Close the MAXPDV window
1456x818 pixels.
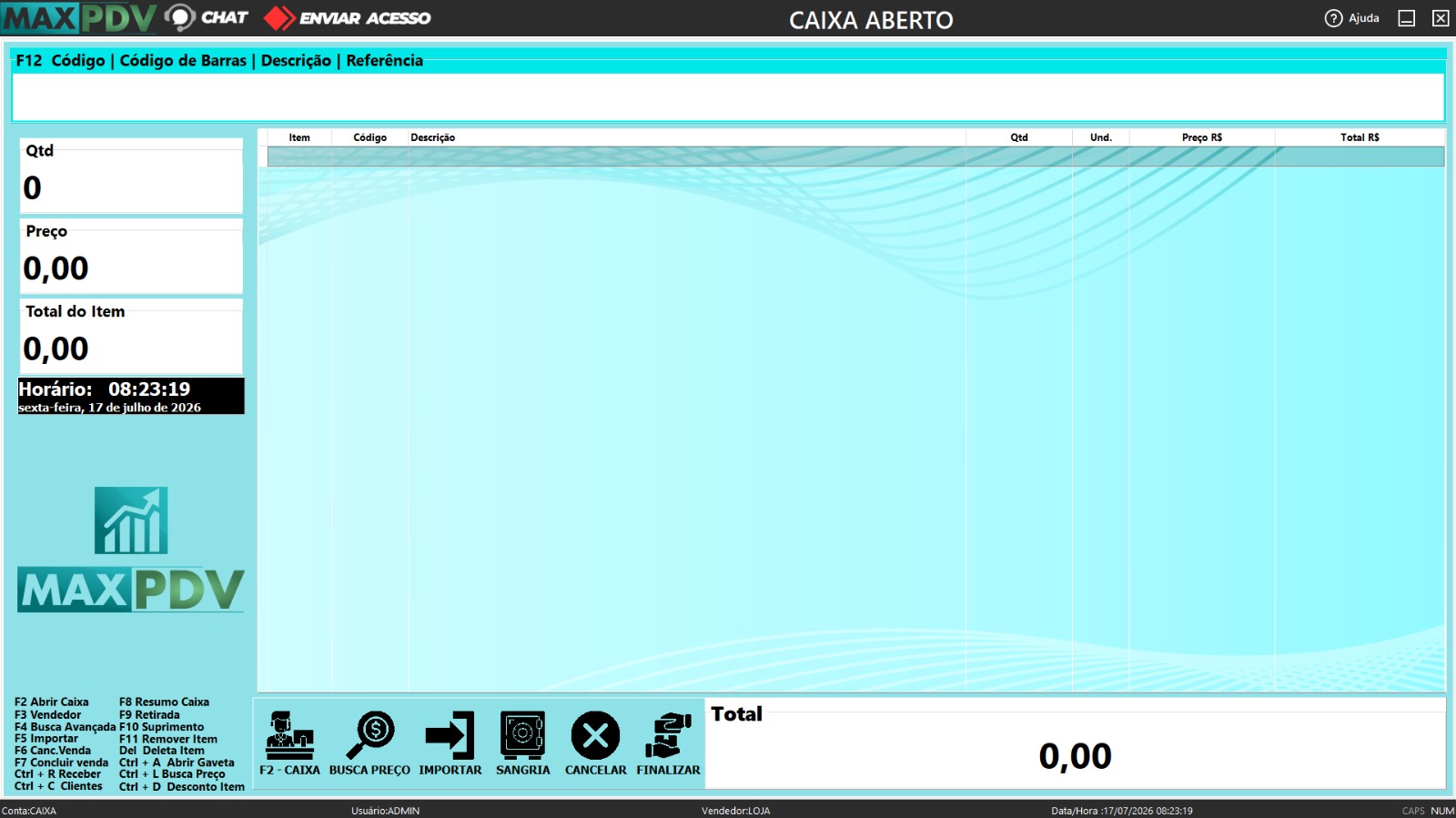pyautogui.click(x=1441, y=18)
